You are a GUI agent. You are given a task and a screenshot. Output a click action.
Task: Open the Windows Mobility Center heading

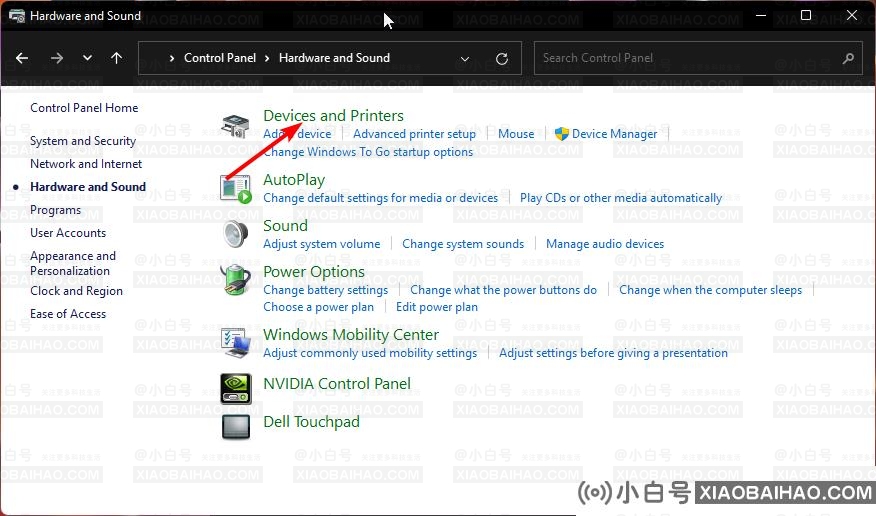[351, 335]
